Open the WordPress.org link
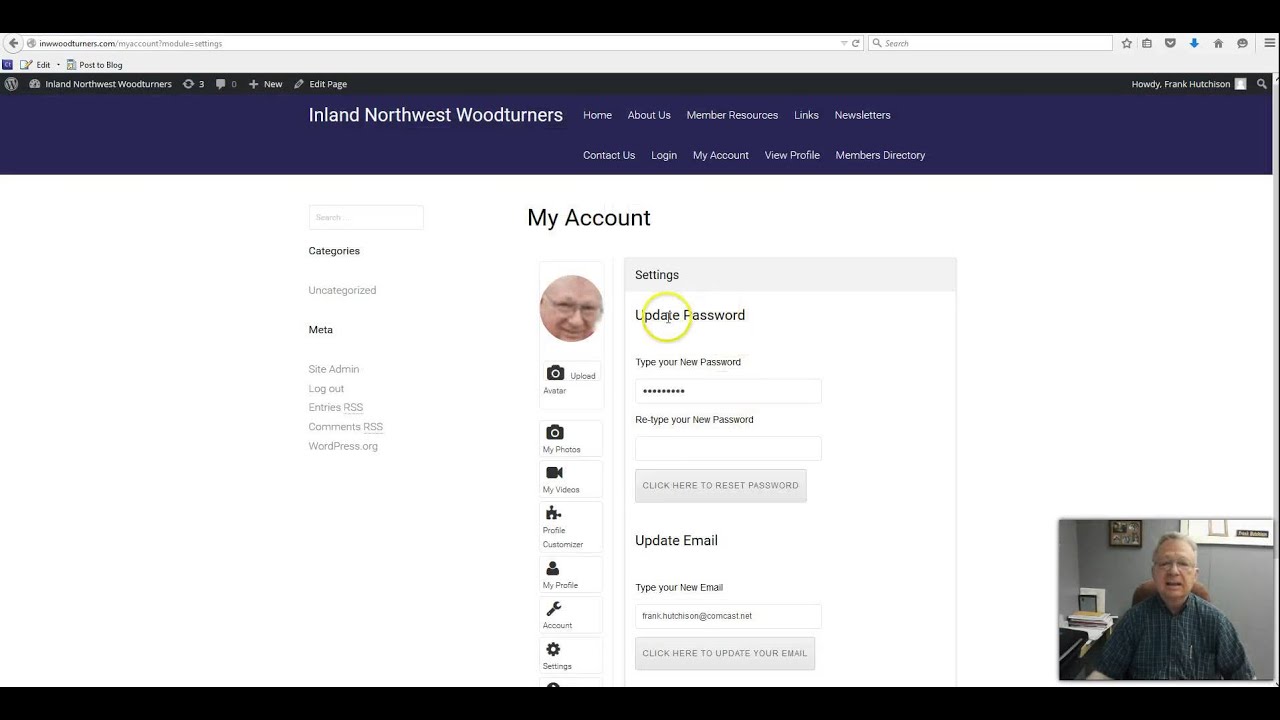 point(343,446)
